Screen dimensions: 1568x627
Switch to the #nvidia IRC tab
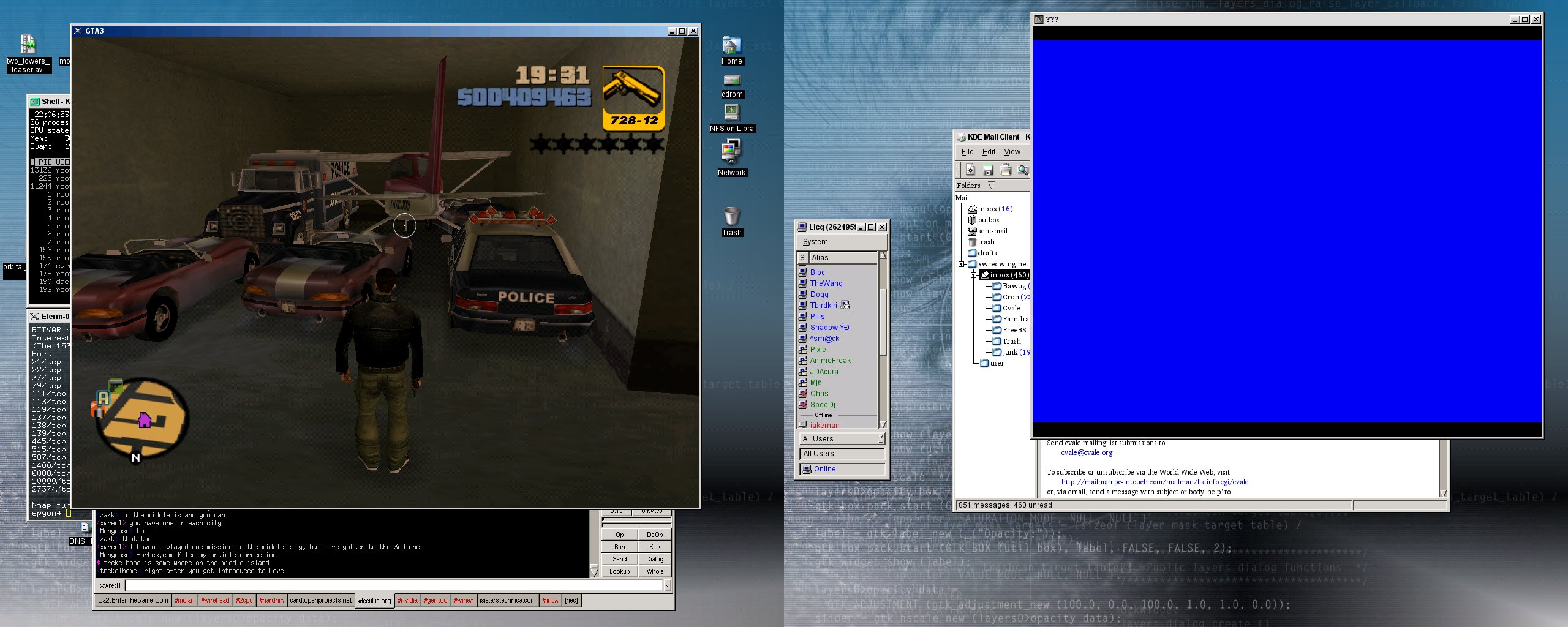[407, 600]
